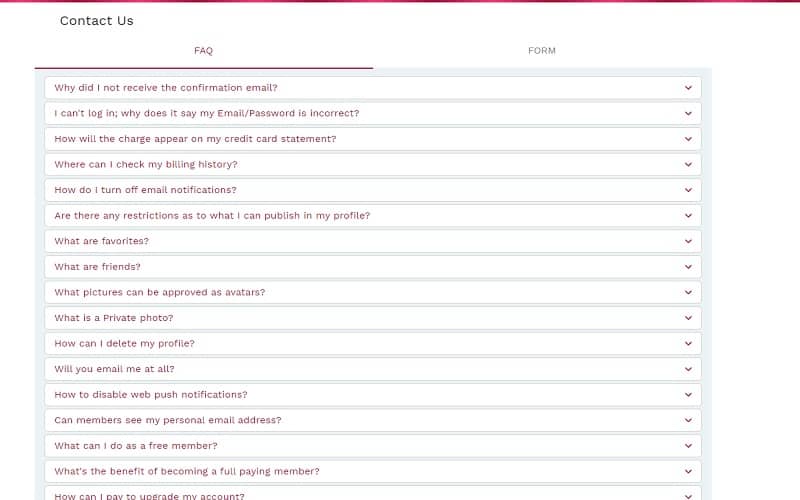The width and height of the screenshot is (800, 500).
Task: Click chevron beside 'What are friends?'
Action: click(688, 267)
